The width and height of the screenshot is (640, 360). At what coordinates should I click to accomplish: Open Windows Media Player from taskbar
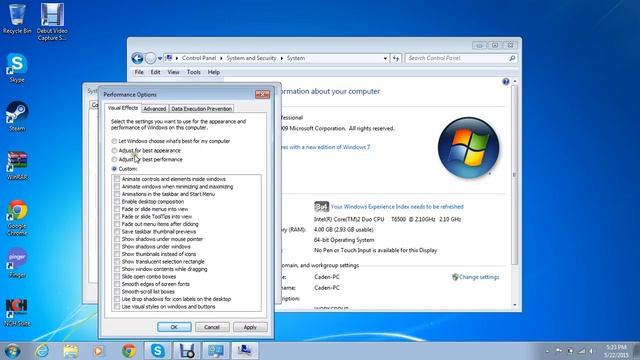(x=98, y=351)
